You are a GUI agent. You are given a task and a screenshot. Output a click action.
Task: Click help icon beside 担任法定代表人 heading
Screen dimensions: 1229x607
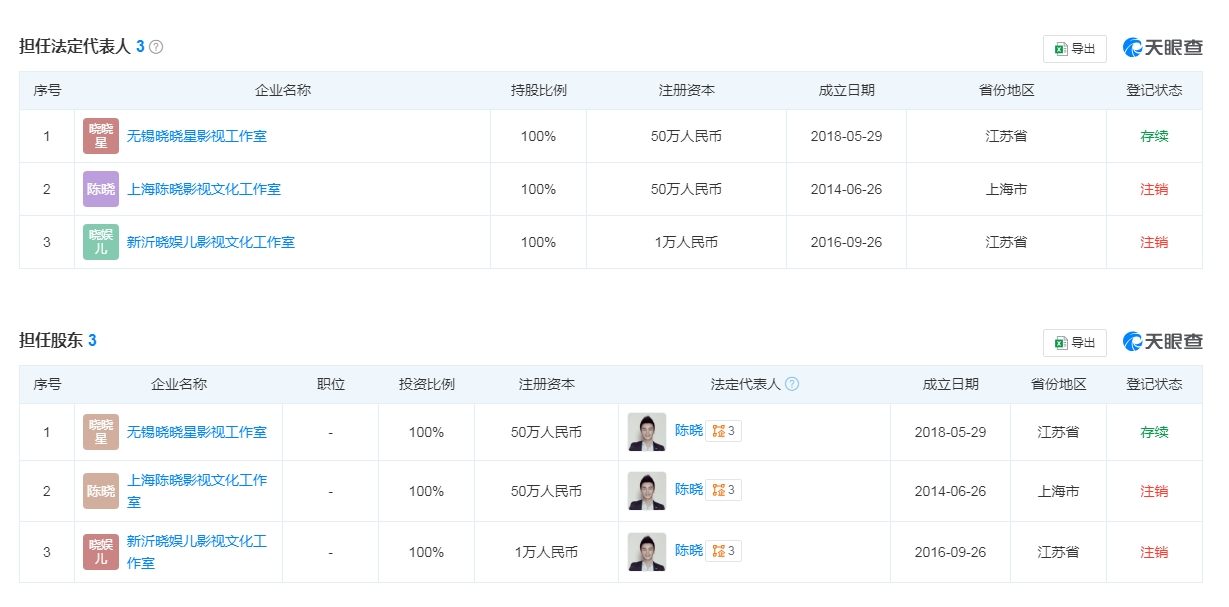point(156,47)
